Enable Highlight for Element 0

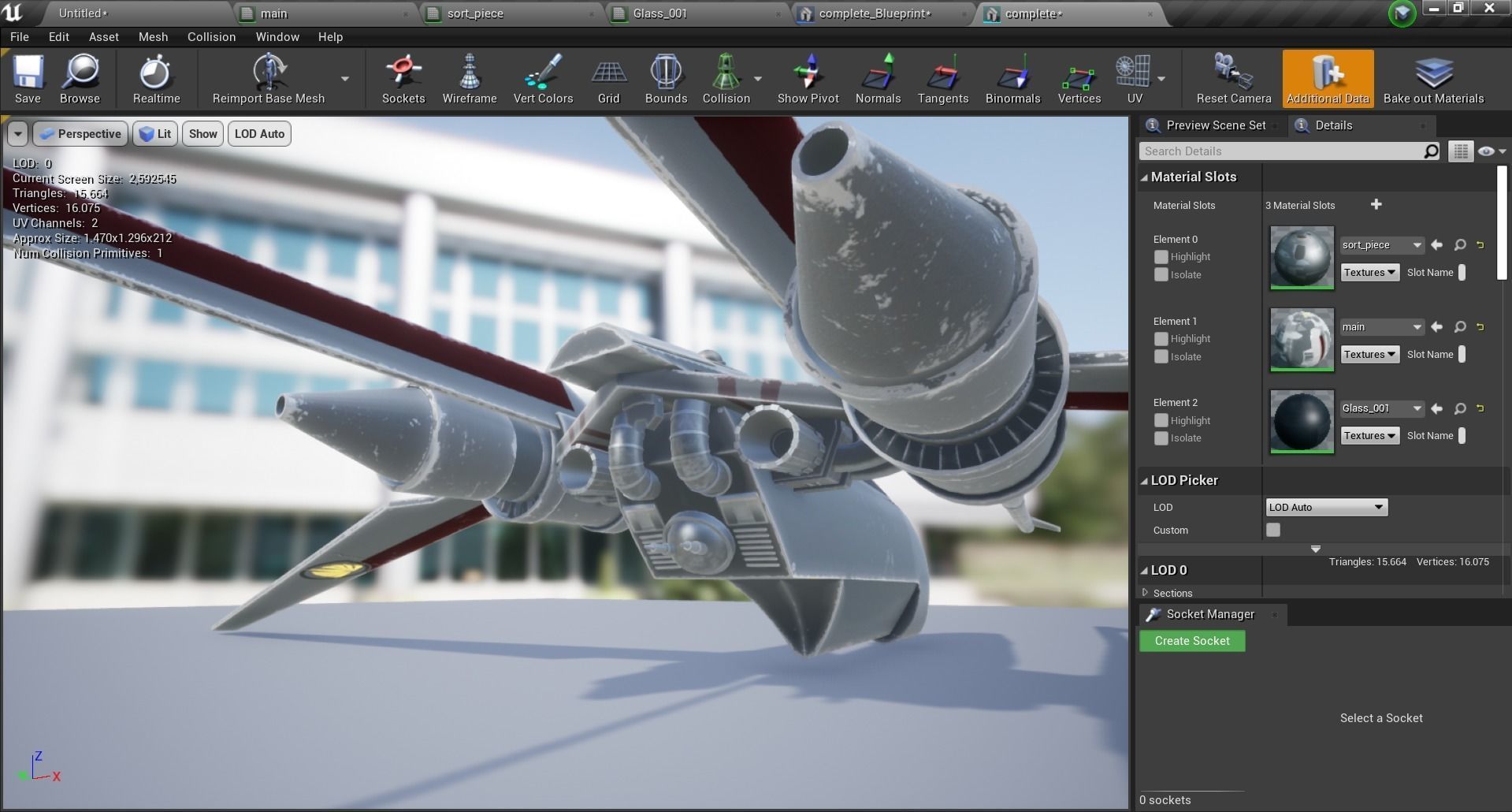[1161, 256]
